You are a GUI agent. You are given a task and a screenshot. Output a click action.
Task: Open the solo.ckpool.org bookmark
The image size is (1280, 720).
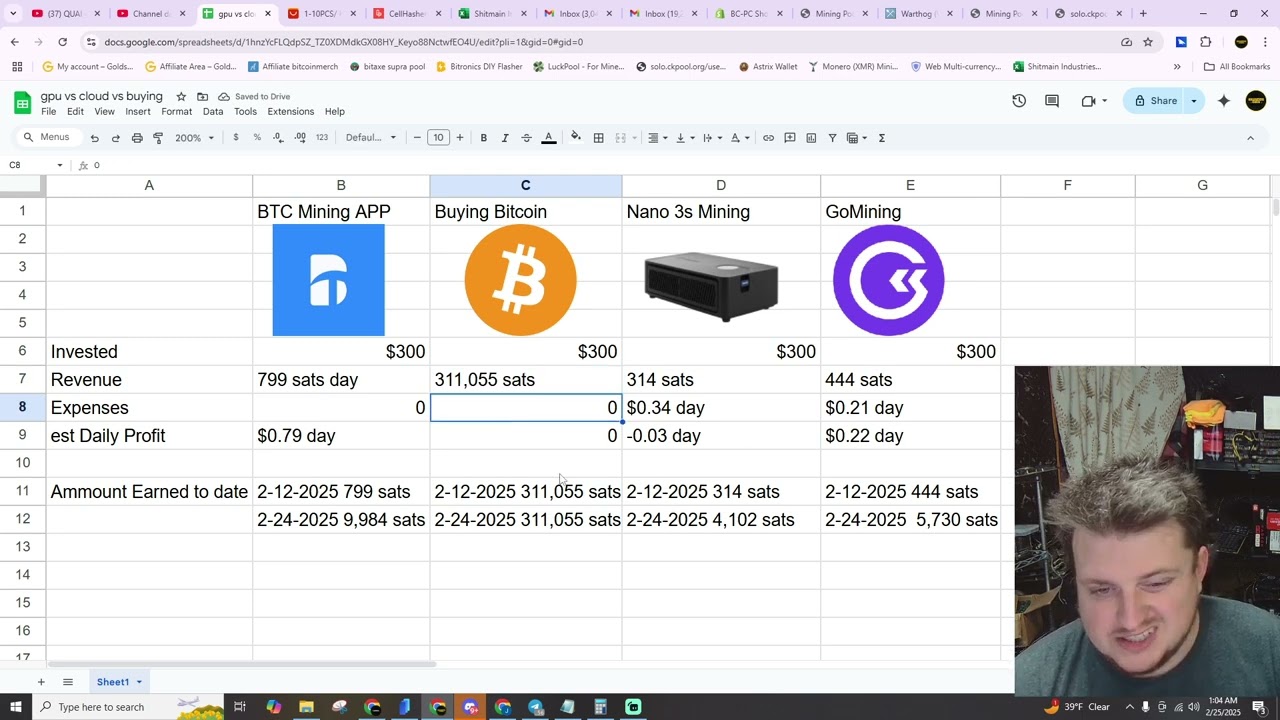681,67
